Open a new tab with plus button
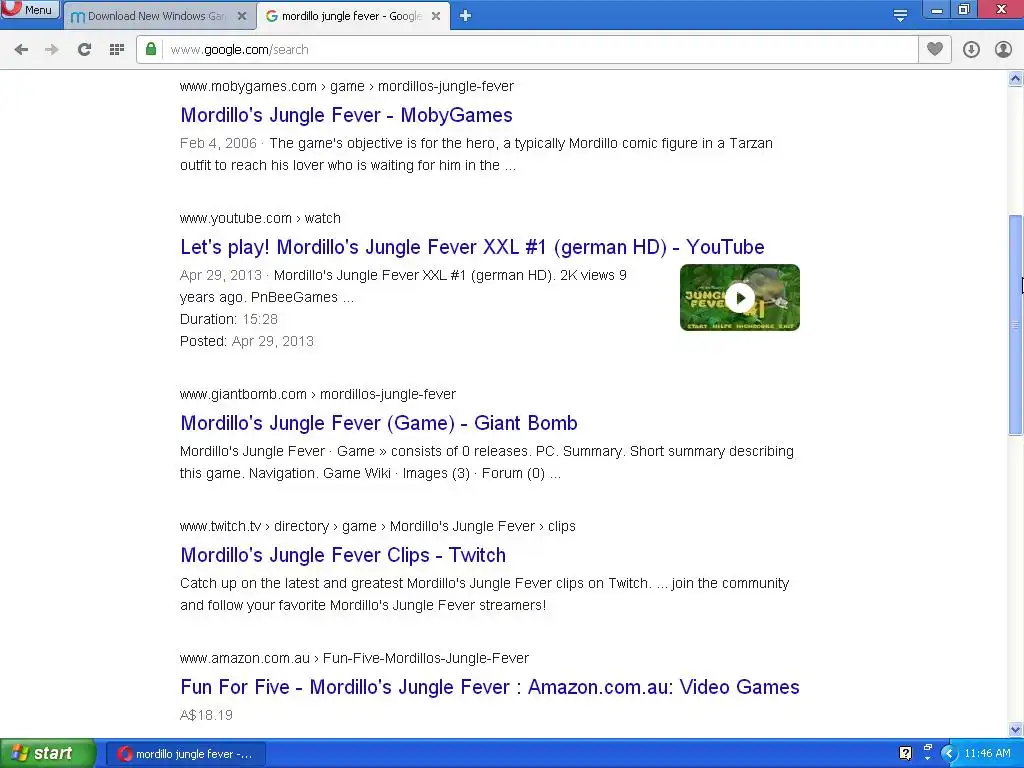 [465, 16]
